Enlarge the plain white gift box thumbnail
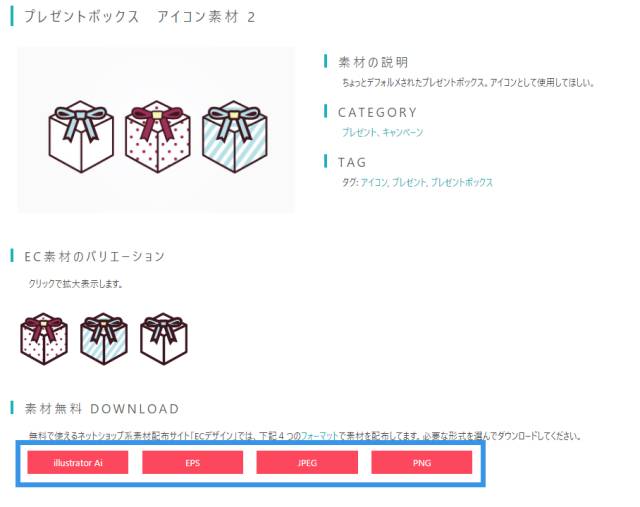Image resolution: width=640 pixels, height=507 pixels. [164, 339]
